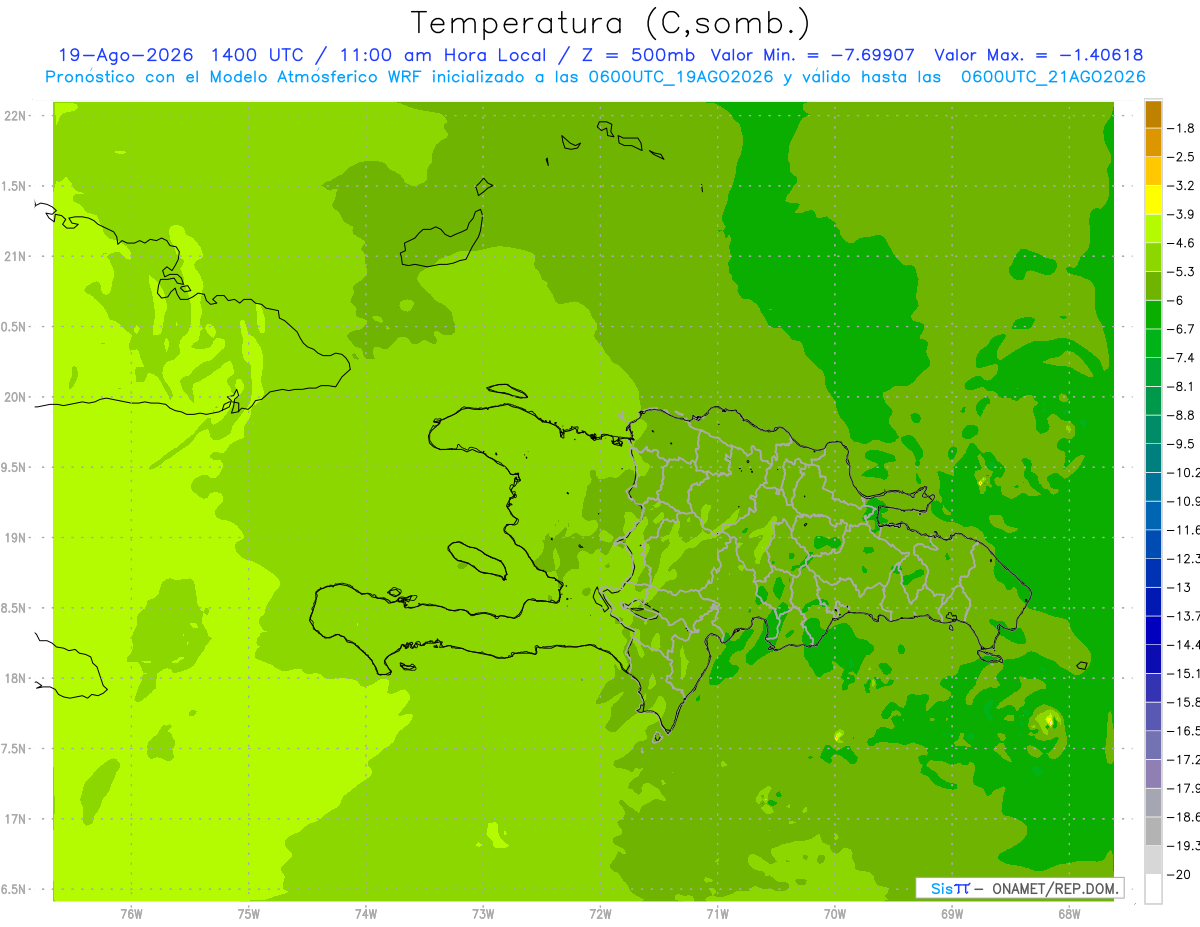Click the "17N" latitude axis label
The image size is (1200, 927).
coord(16,819)
